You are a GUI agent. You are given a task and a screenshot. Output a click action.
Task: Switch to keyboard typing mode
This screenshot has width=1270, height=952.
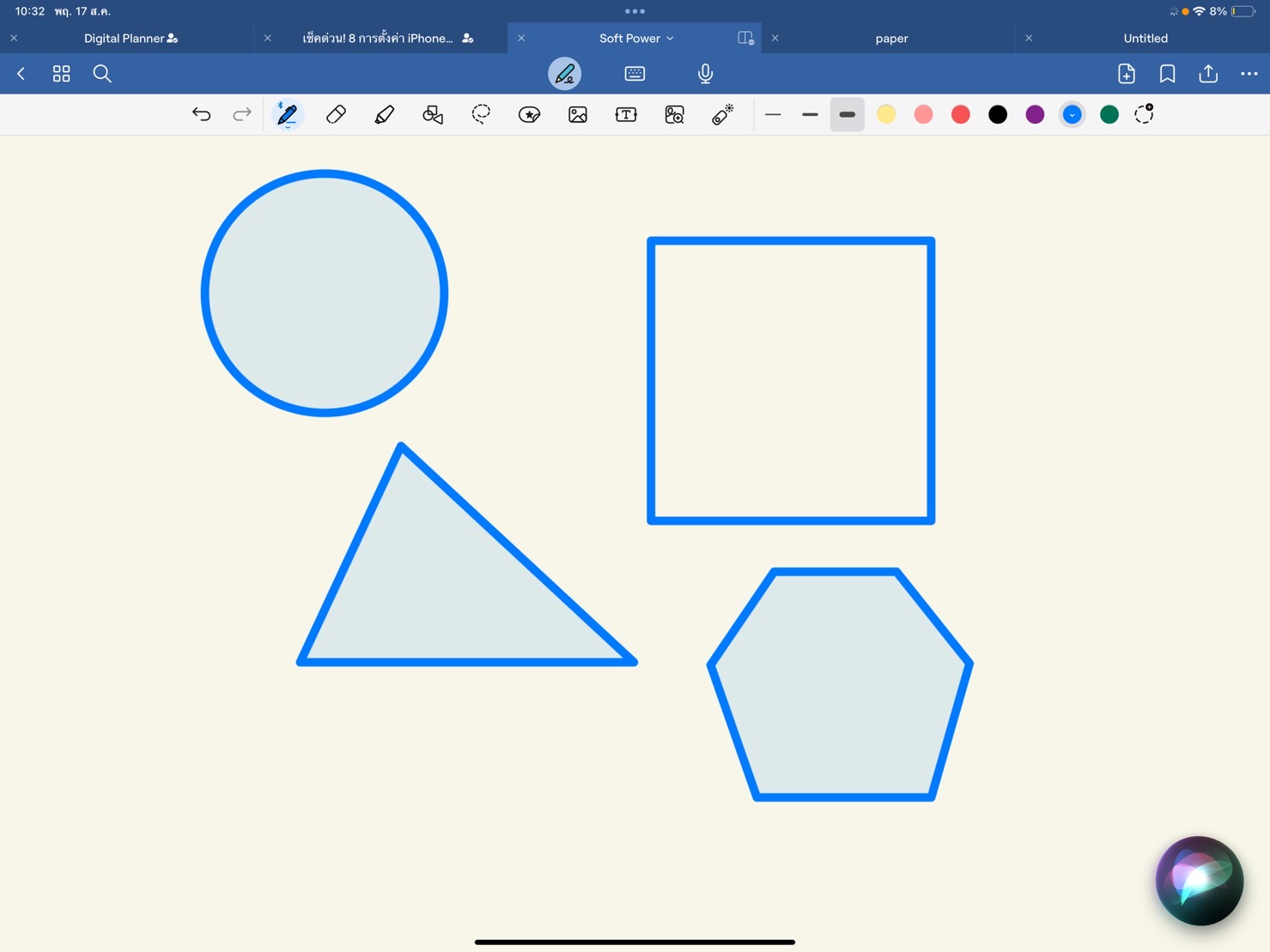635,74
